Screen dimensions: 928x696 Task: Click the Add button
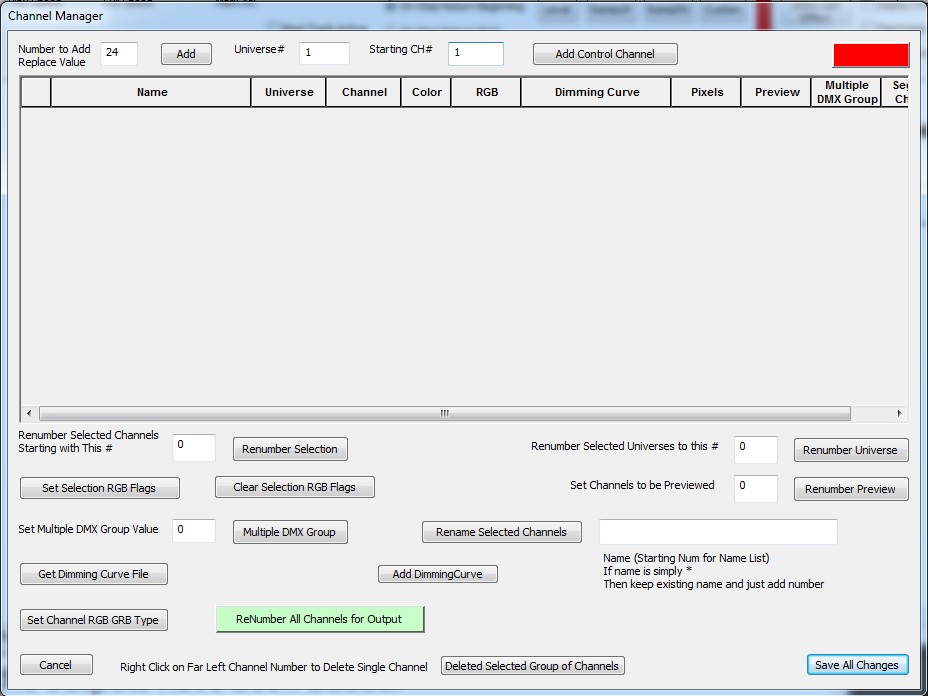click(186, 54)
